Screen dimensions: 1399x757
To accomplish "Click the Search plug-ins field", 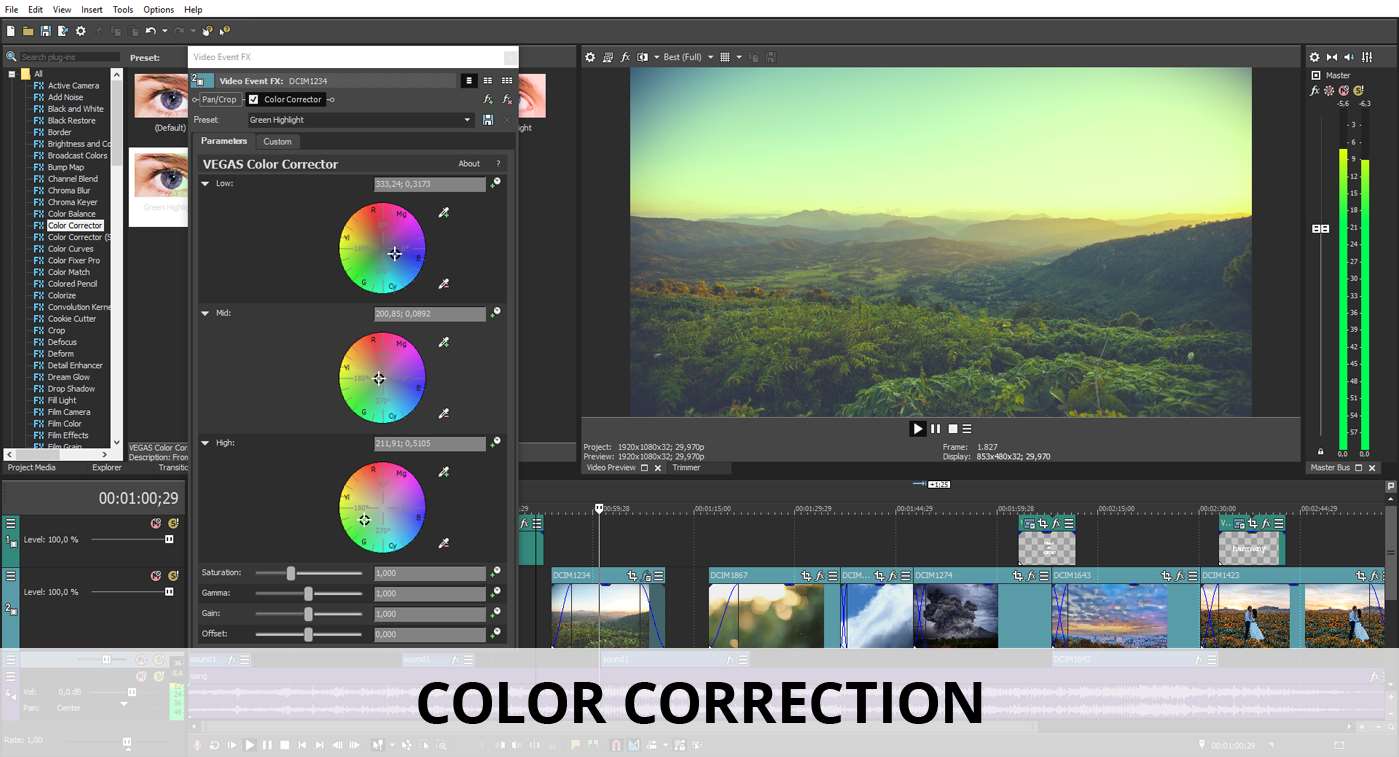I will click(x=69, y=57).
